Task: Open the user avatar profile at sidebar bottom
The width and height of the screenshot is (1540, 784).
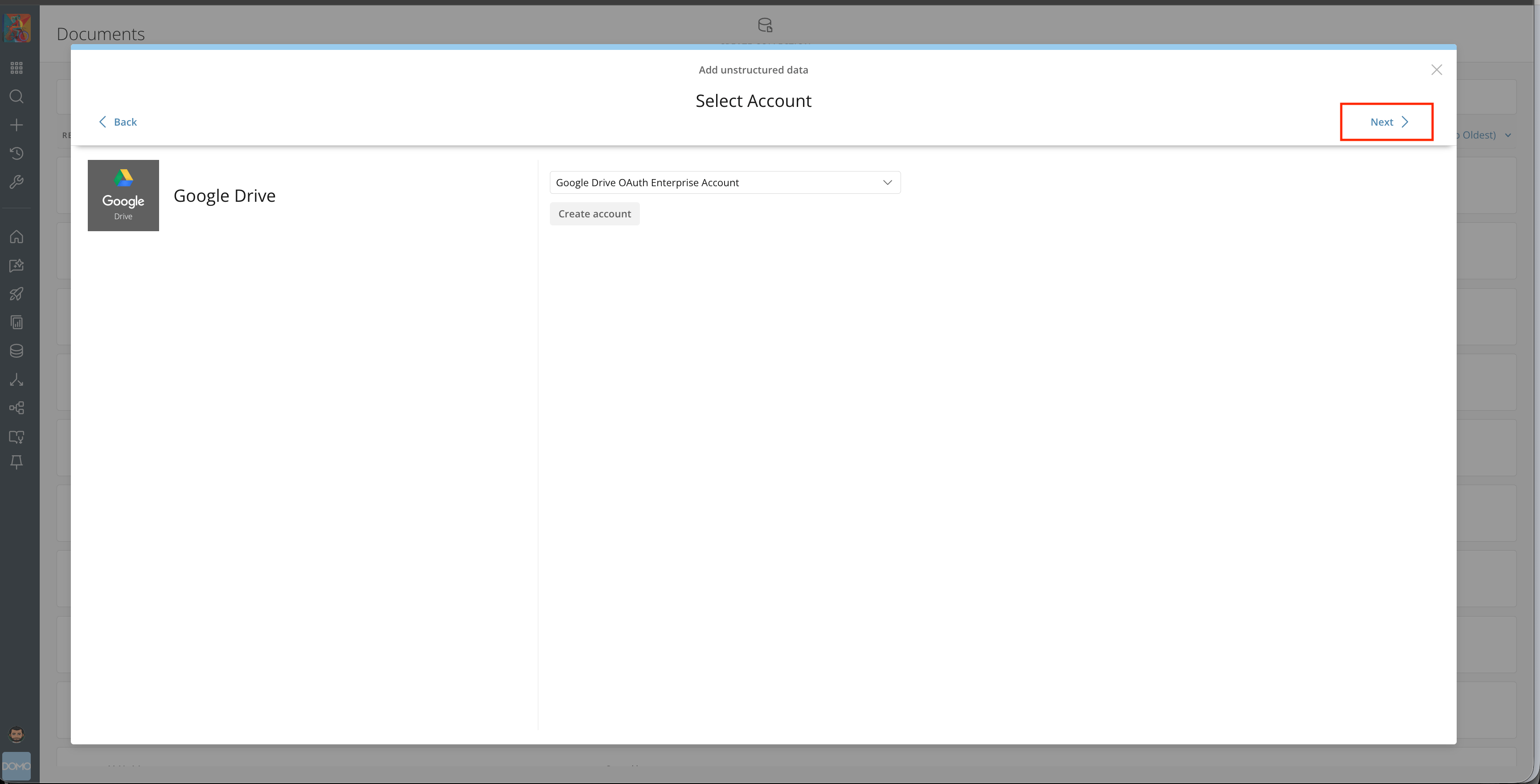Action: 17,735
